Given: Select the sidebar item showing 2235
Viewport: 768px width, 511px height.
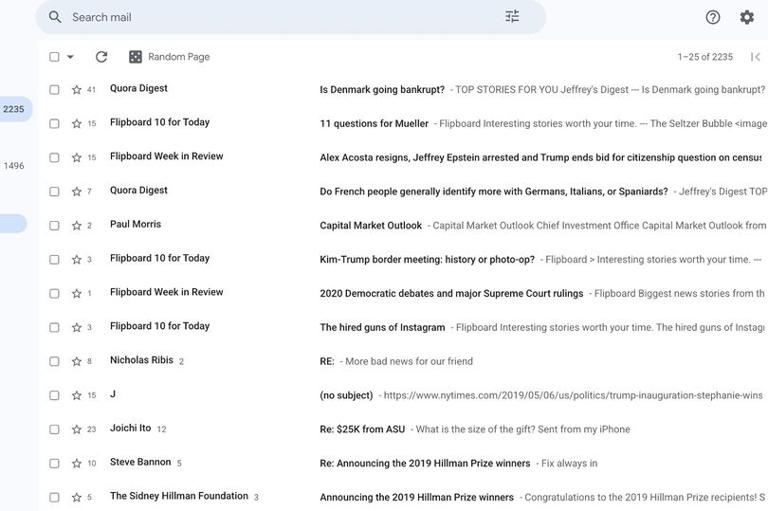Looking at the screenshot, I should click(14, 109).
